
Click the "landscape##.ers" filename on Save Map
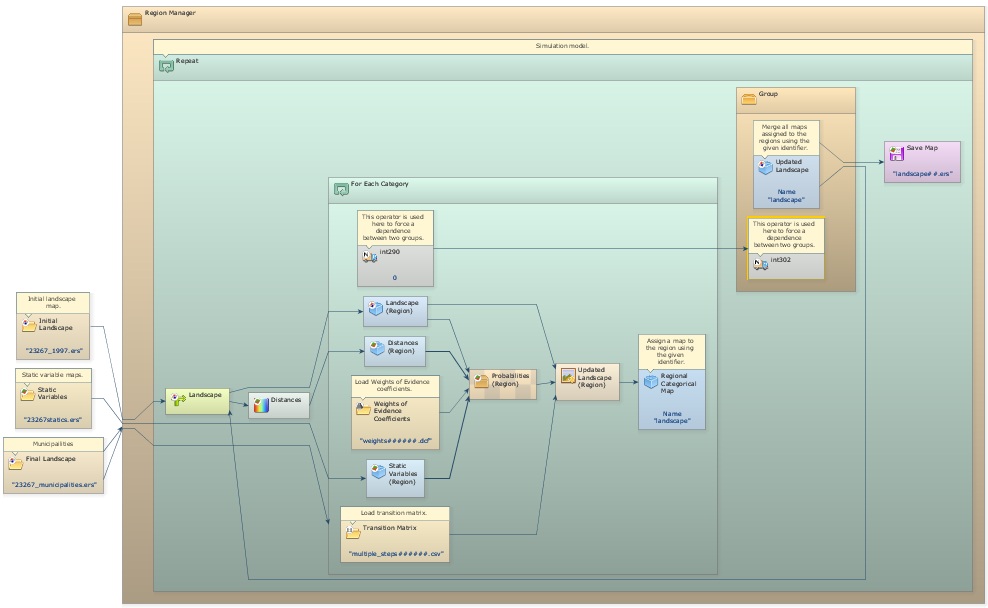click(x=923, y=173)
